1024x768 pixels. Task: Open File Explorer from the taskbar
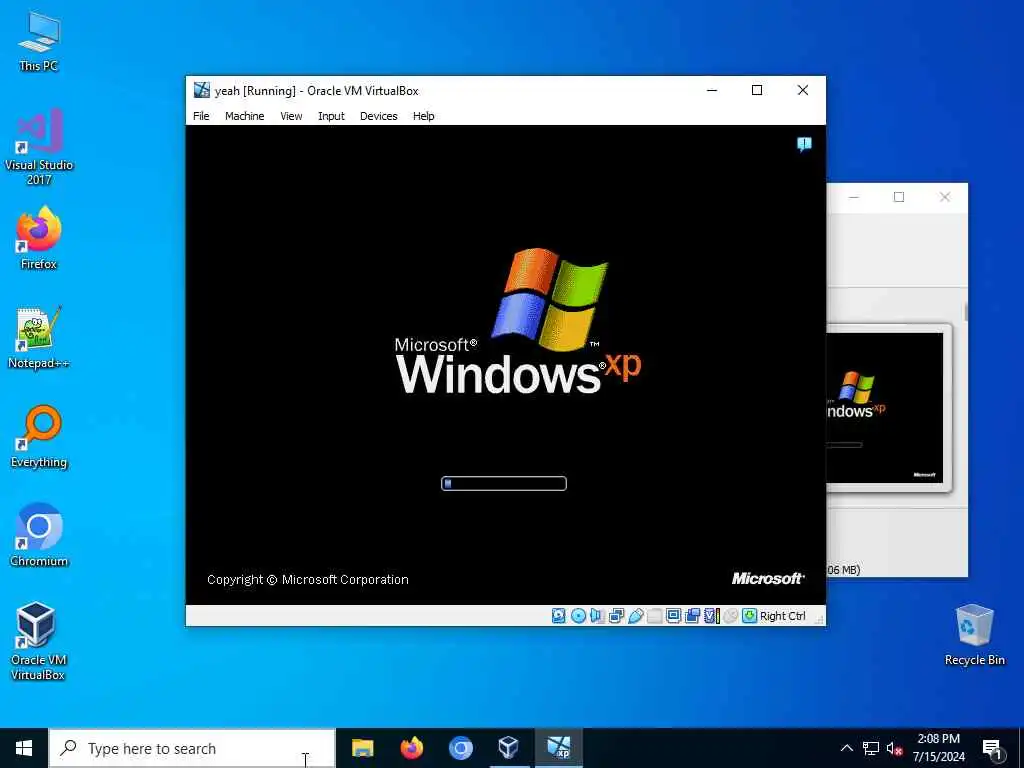pyautogui.click(x=362, y=748)
